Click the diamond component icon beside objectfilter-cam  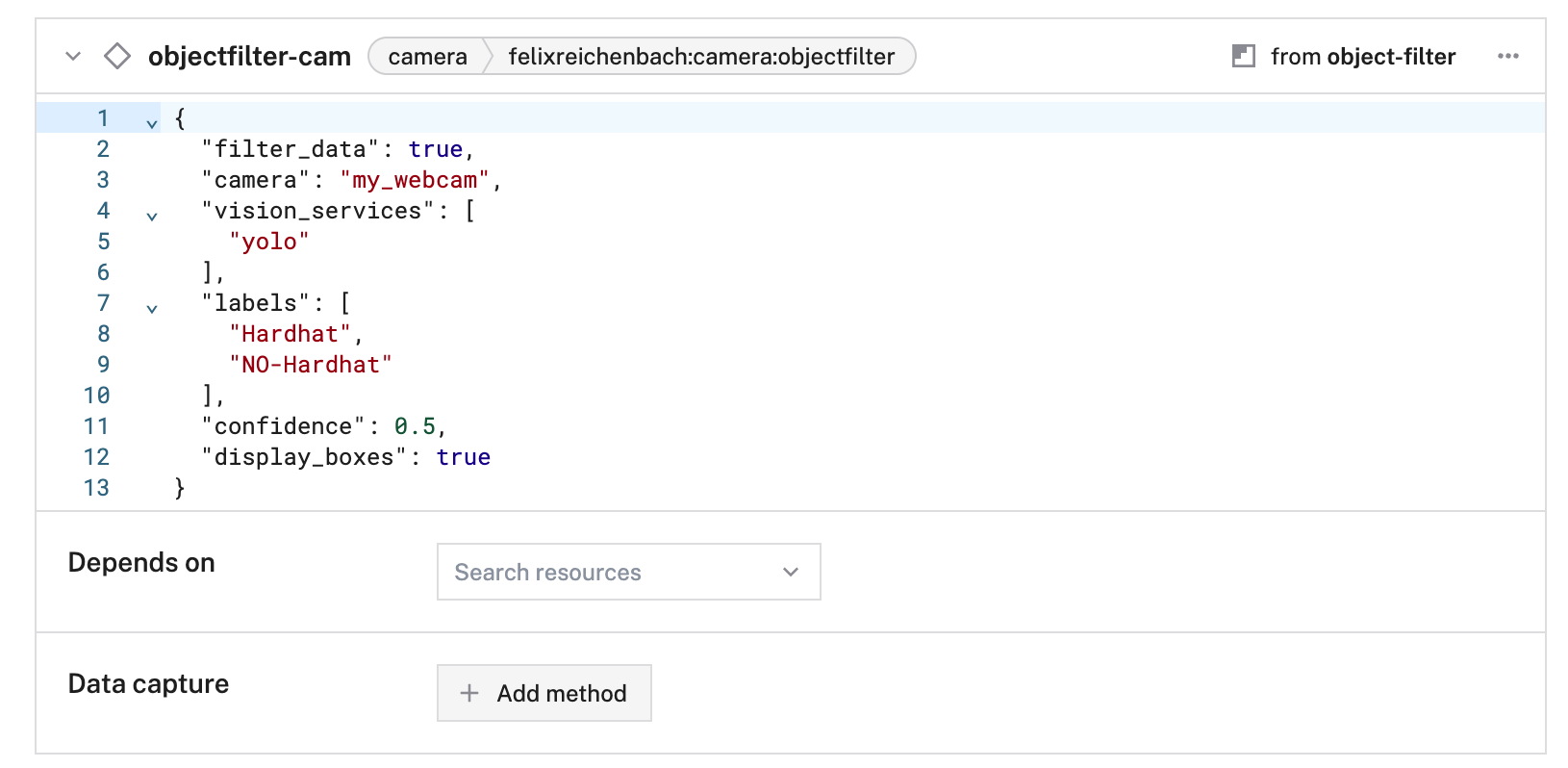pyautogui.click(x=117, y=57)
